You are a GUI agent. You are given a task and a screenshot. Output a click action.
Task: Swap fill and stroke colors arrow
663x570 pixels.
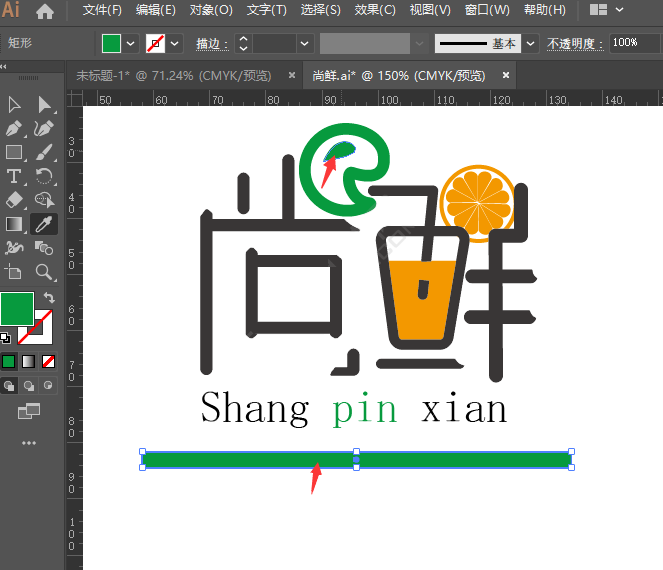click(x=48, y=298)
